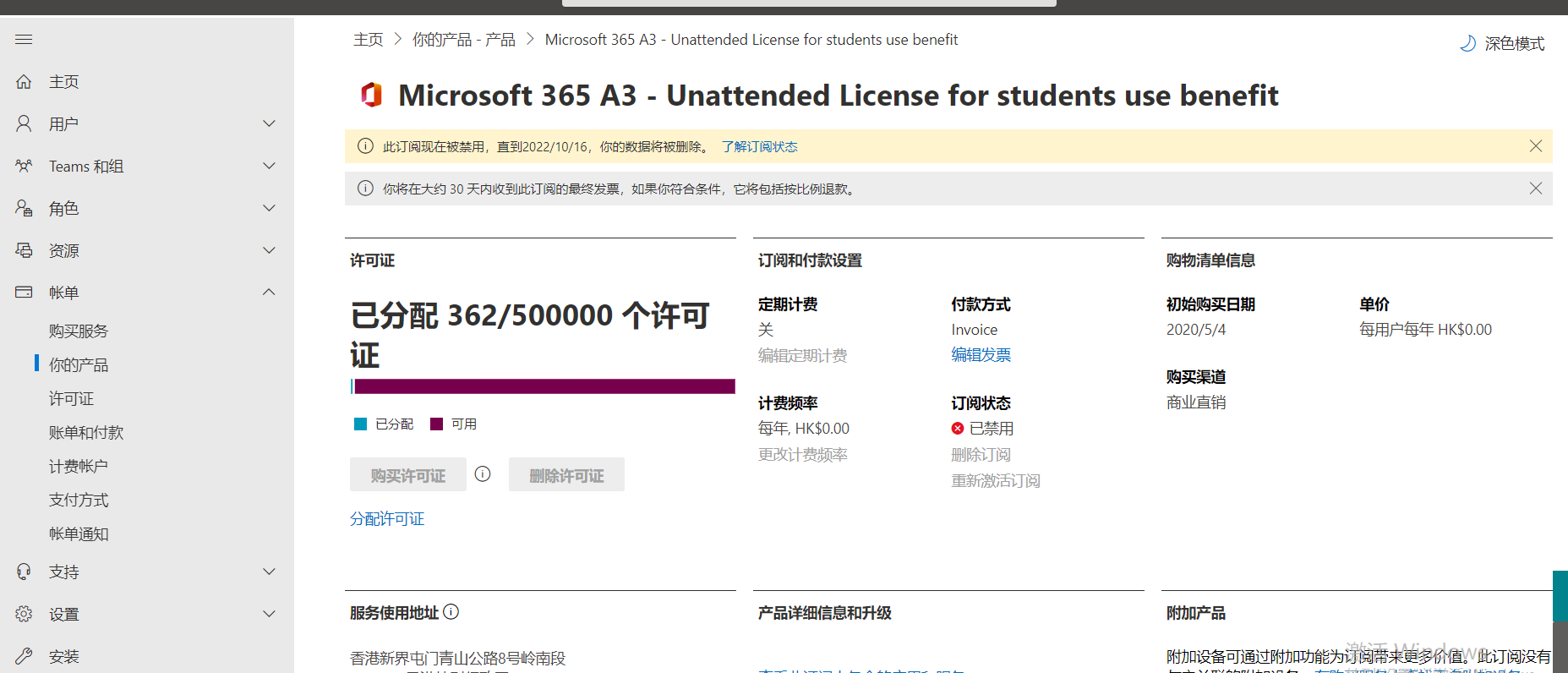The height and width of the screenshot is (673, 1568).
Task: Dismiss the yellow disabled subscription banner
Action: click(1536, 146)
